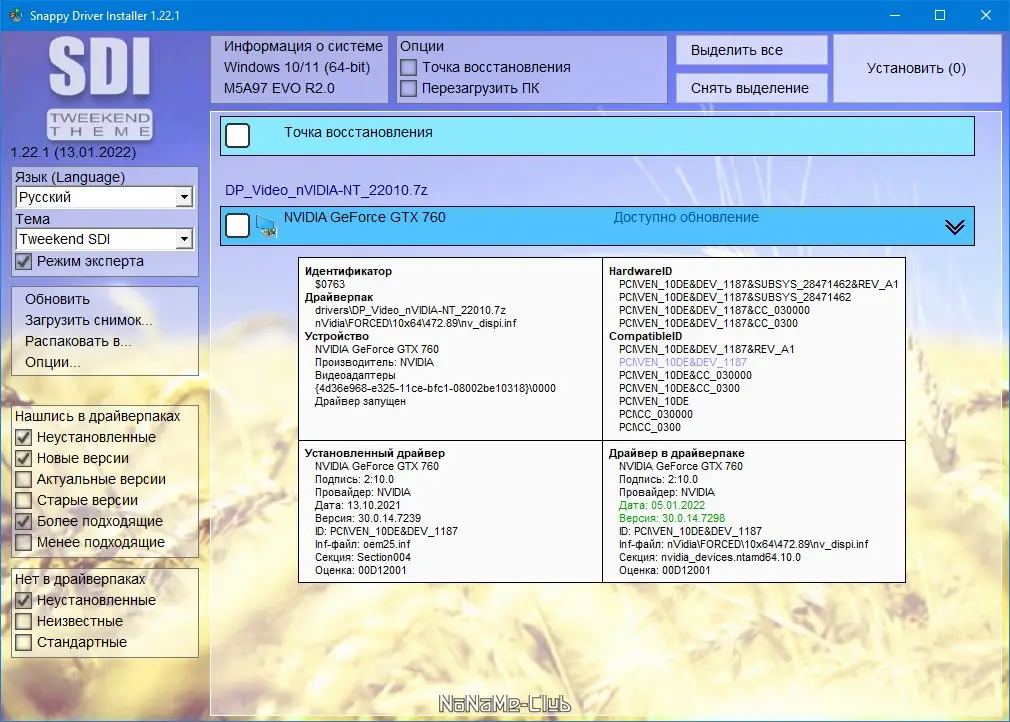Click version date 1.22.1 (13.01.2022) text
Image resolution: width=1010 pixels, height=722 pixels.
(x=73, y=153)
